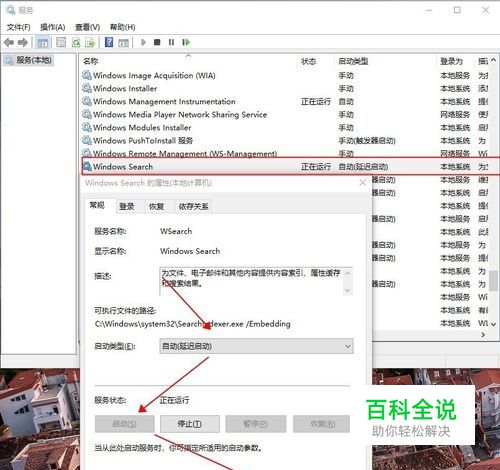Image resolution: width=500 pixels, height=470 pixels.
Task: Click the vertical scrollbar thumb of services list
Action: click(x=494, y=280)
